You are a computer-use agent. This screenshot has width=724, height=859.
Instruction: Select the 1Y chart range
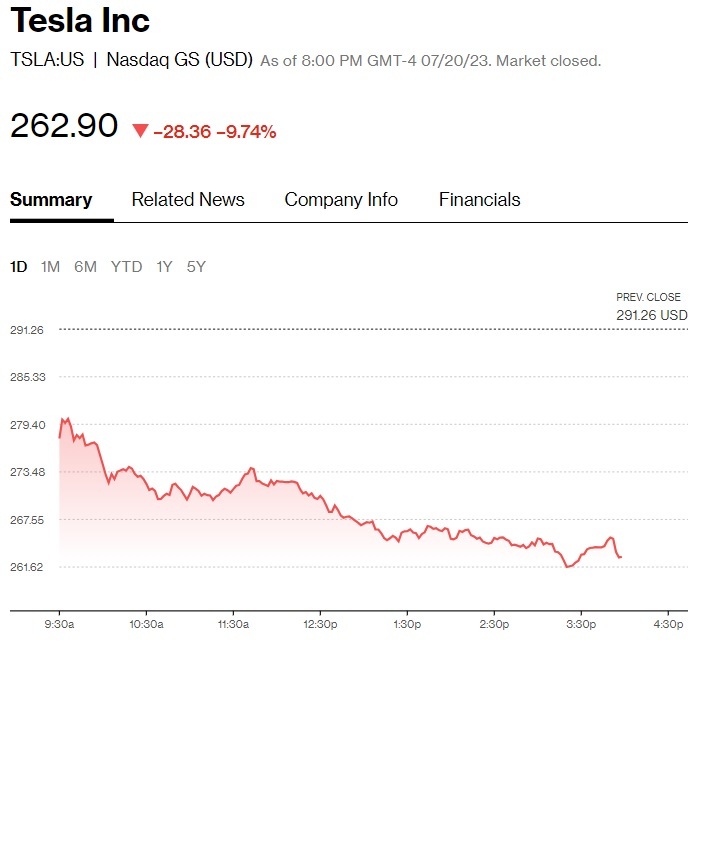[x=164, y=267]
